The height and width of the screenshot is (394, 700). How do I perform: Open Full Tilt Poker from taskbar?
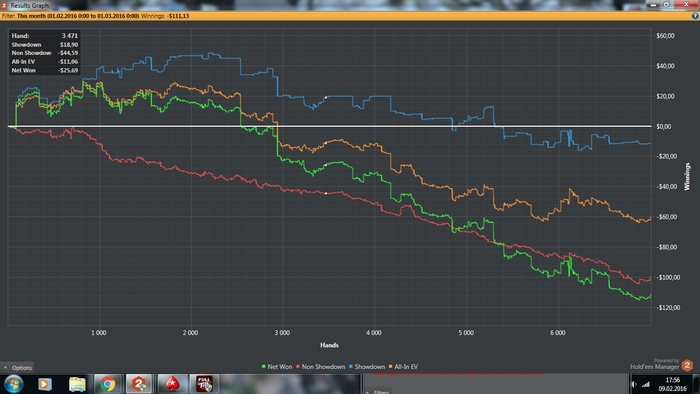pyautogui.click(x=204, y=384)
